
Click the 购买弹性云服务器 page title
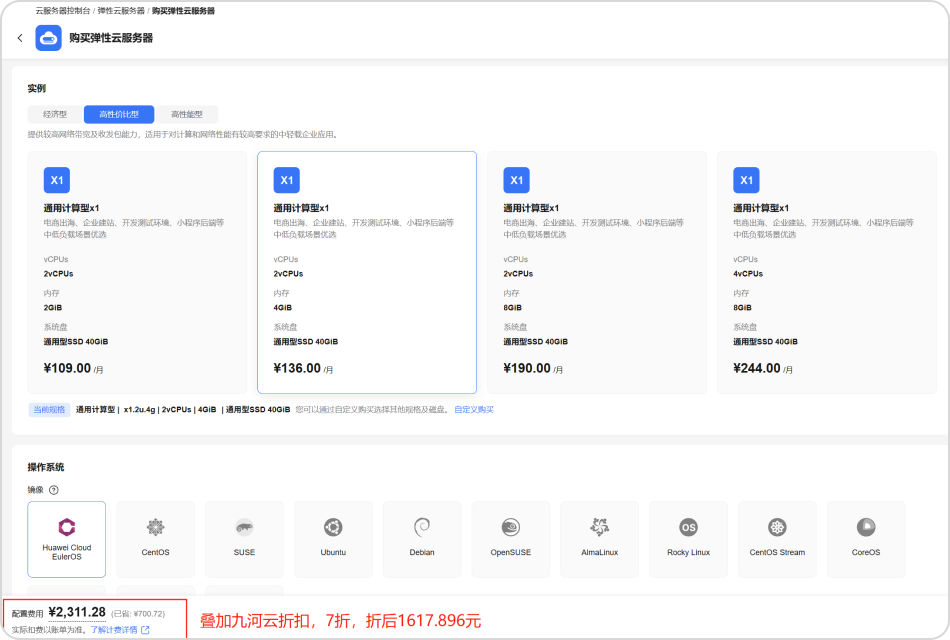coord(111,38)
